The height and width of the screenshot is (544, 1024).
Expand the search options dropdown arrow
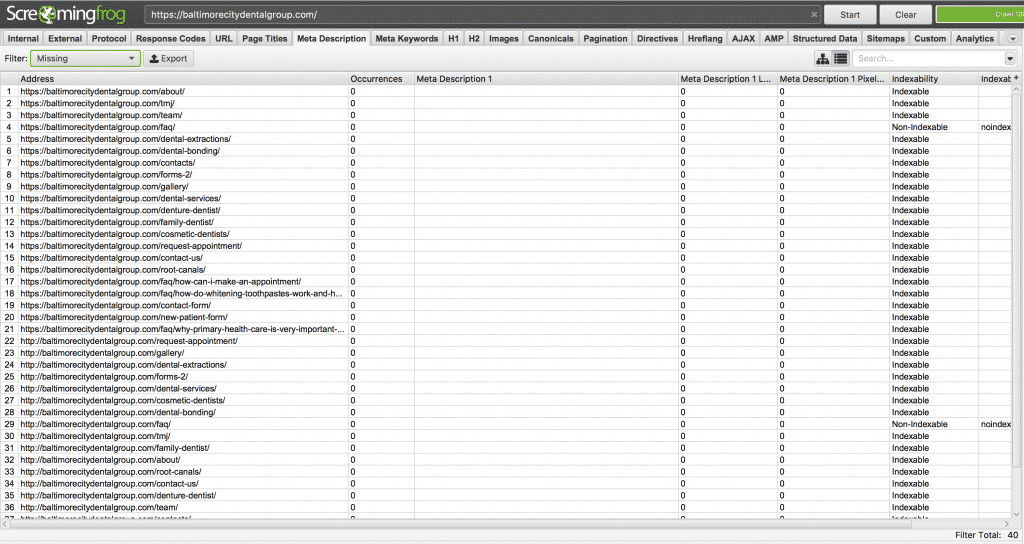coord(1009,59)
